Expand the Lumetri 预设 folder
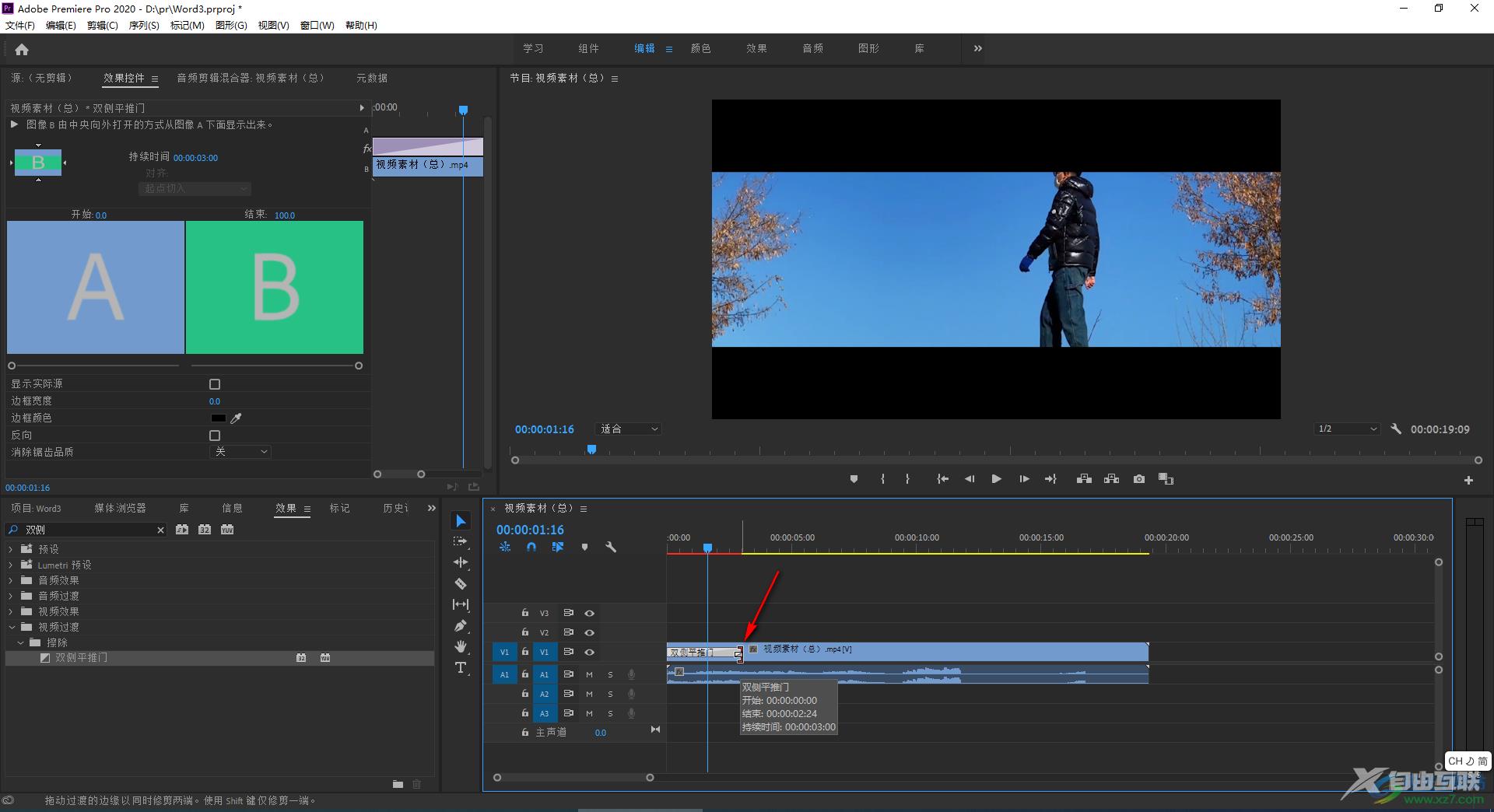The height and width of the screenshot is (812, 1494). click(11, 565)
